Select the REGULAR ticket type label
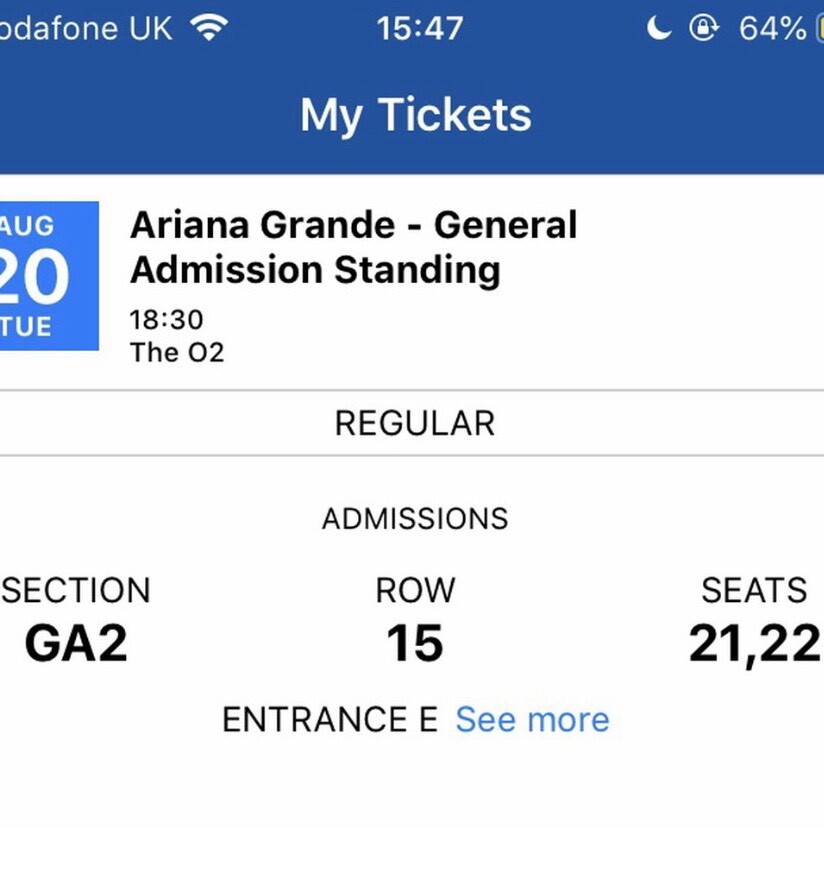 414,423
